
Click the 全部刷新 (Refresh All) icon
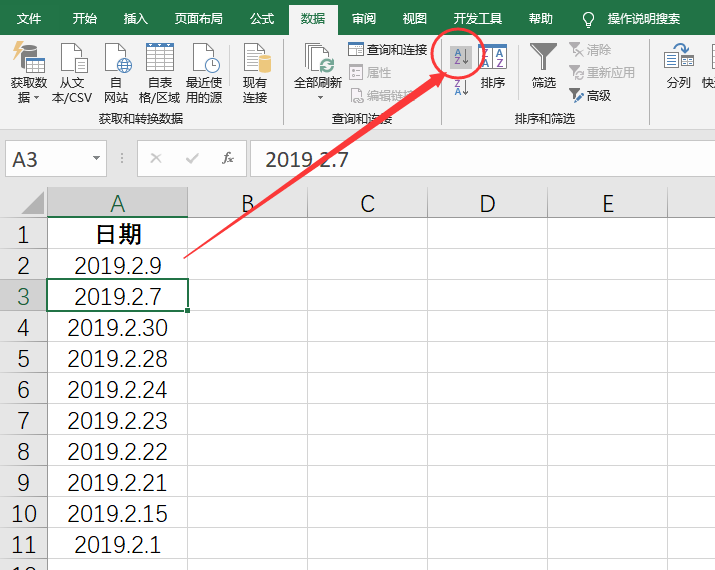319,58
